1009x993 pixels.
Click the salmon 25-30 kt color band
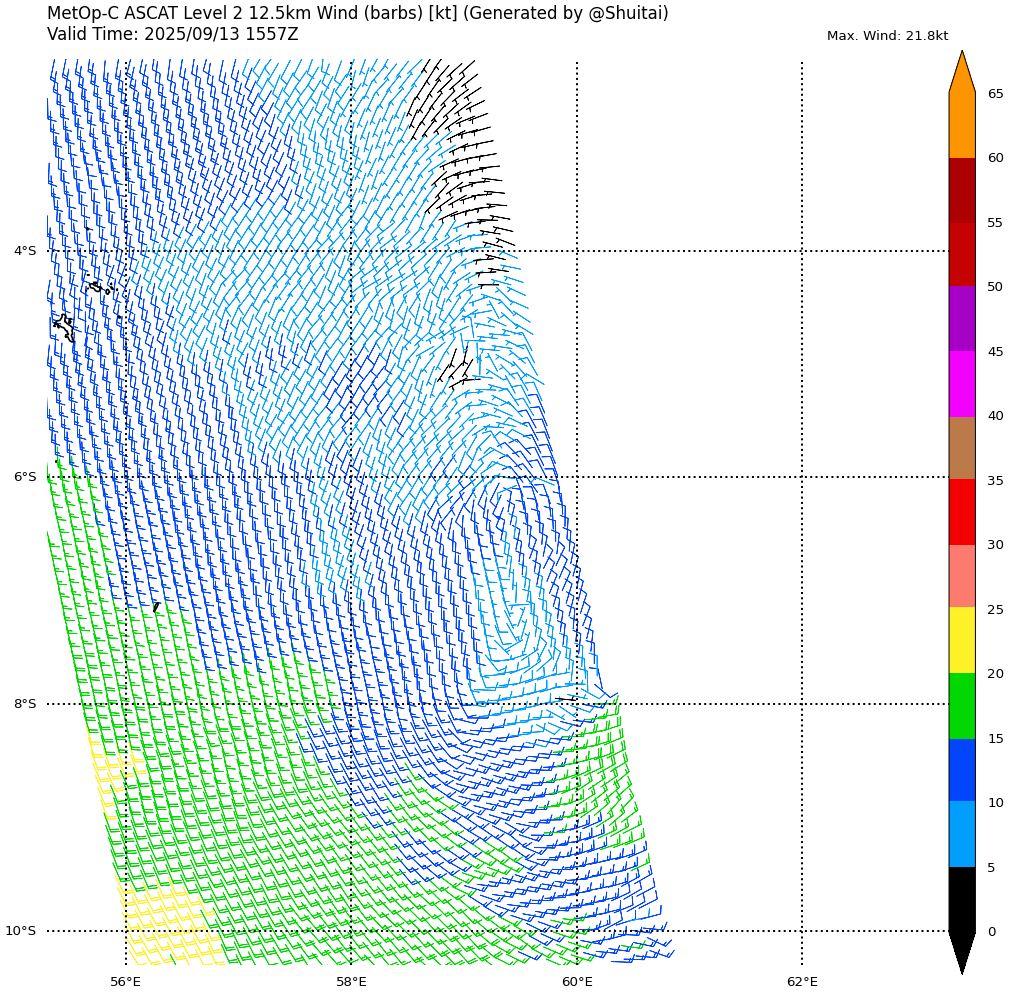(962, 577)
